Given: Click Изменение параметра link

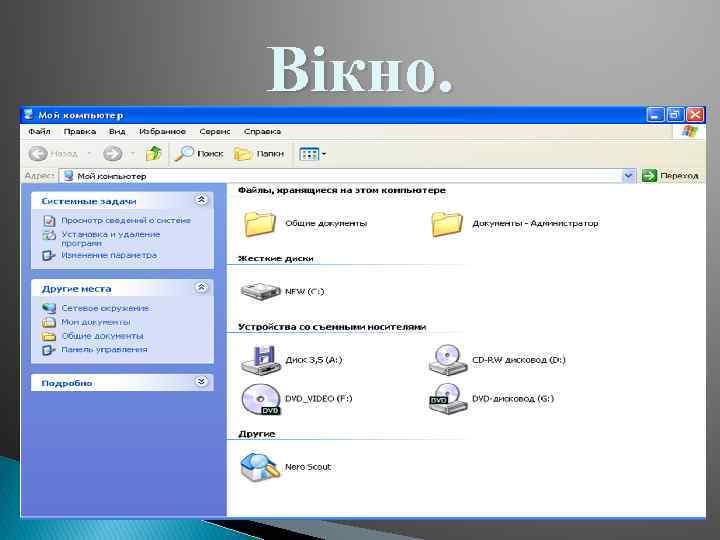Looking at the screenshot, I should coord(109,255).
